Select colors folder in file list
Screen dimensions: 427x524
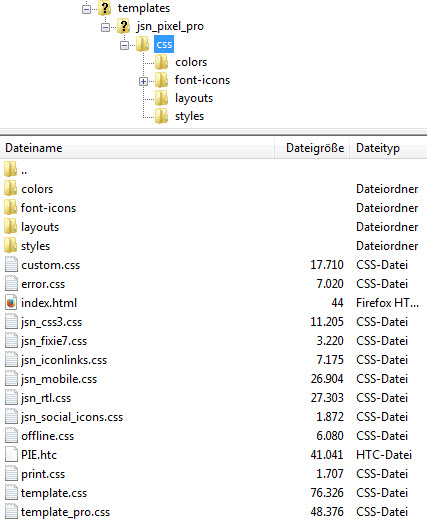point(37,189)
